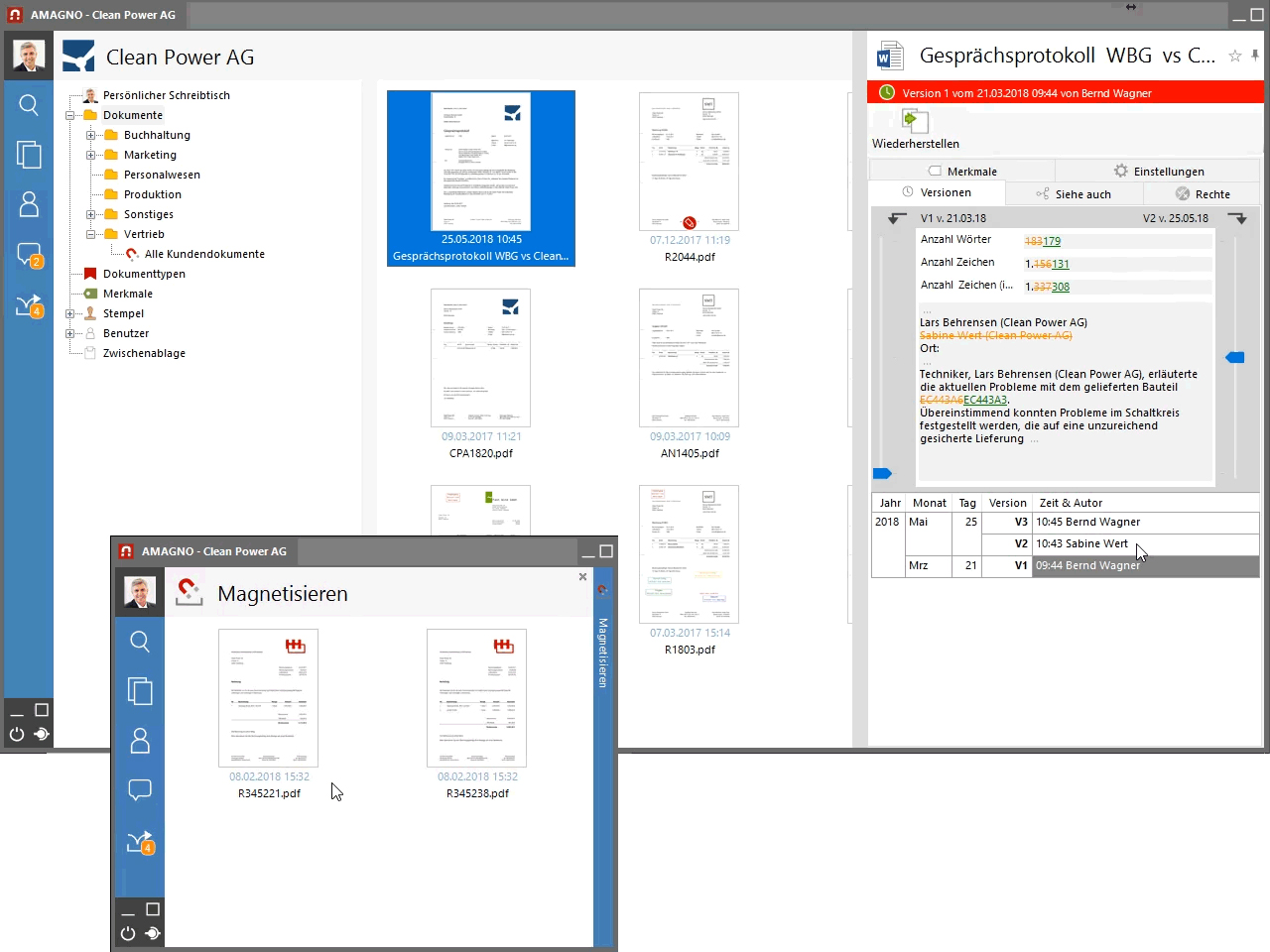1270x952 pixels.
Task: Open the share tasks icon in main sidebar
Action: pos(30,305)
